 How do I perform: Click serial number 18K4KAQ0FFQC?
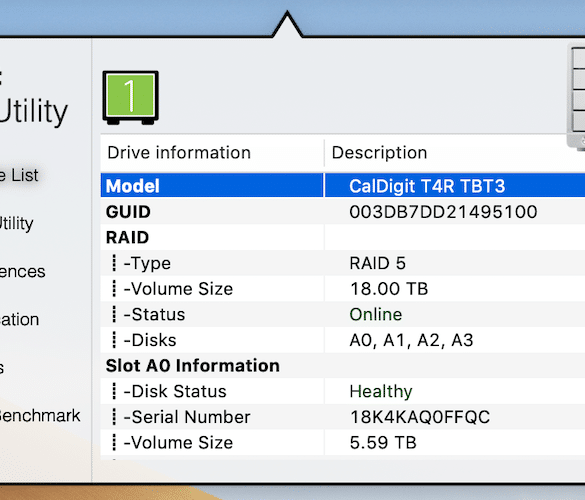point(420,417)
